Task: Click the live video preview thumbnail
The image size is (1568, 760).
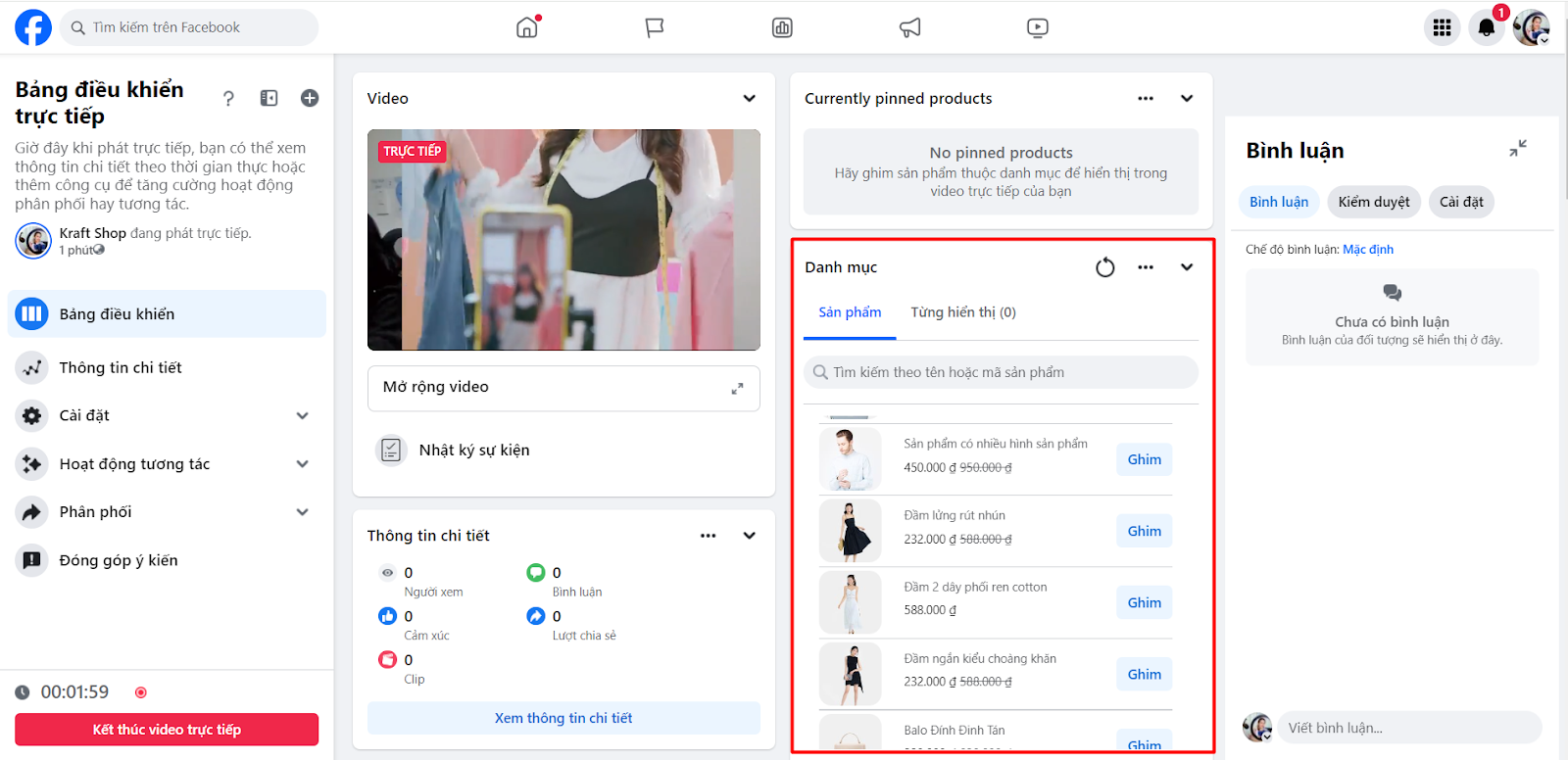Action: (x=563, y=240)
